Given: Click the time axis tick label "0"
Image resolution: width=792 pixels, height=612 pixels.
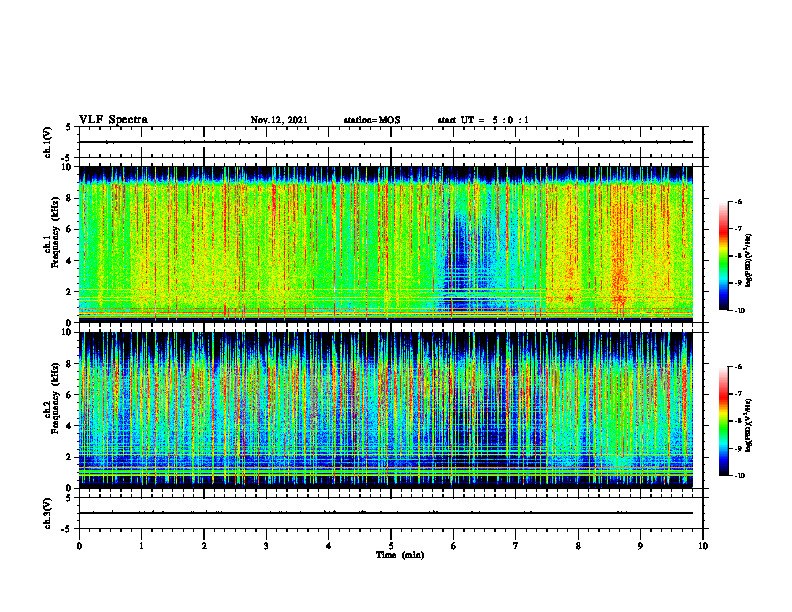Looking at the screenshot, I should coord(79,546).
